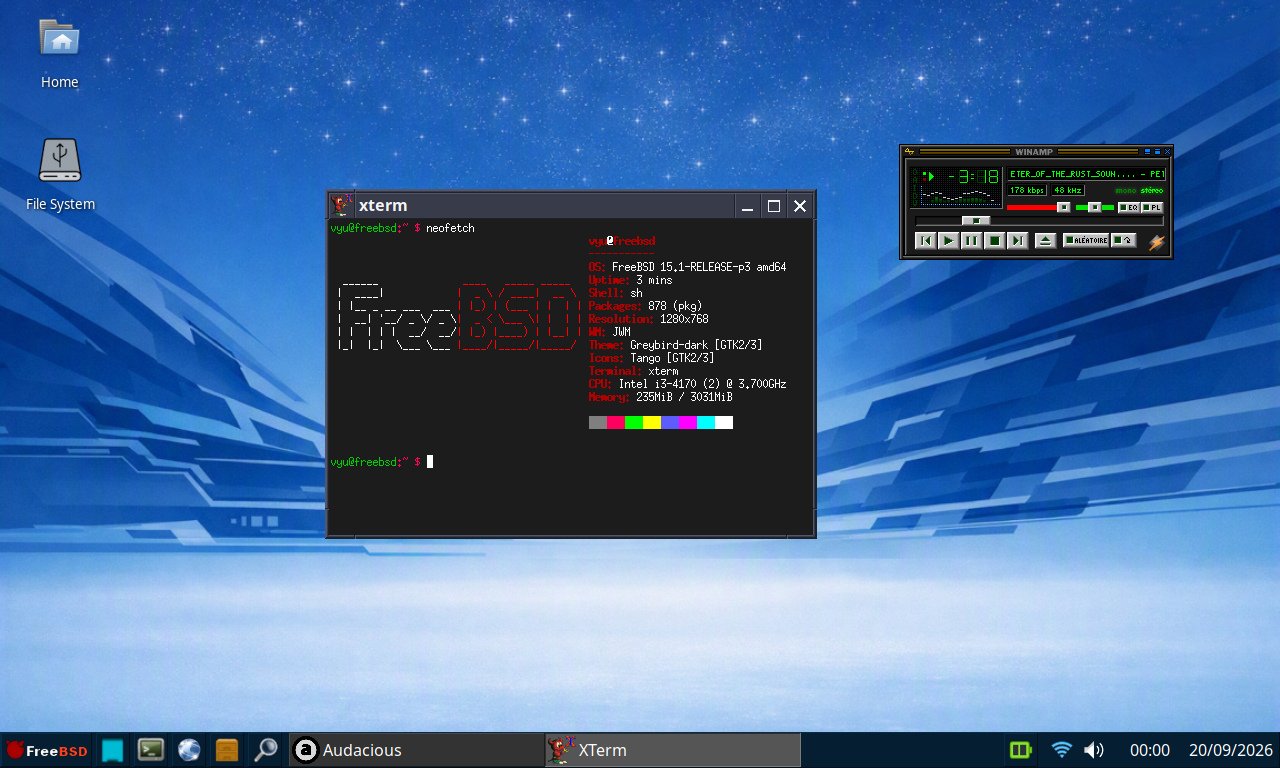The image size is (1280, 768).
Task: Pause playback in Winamp
Action: click(971, 240)
